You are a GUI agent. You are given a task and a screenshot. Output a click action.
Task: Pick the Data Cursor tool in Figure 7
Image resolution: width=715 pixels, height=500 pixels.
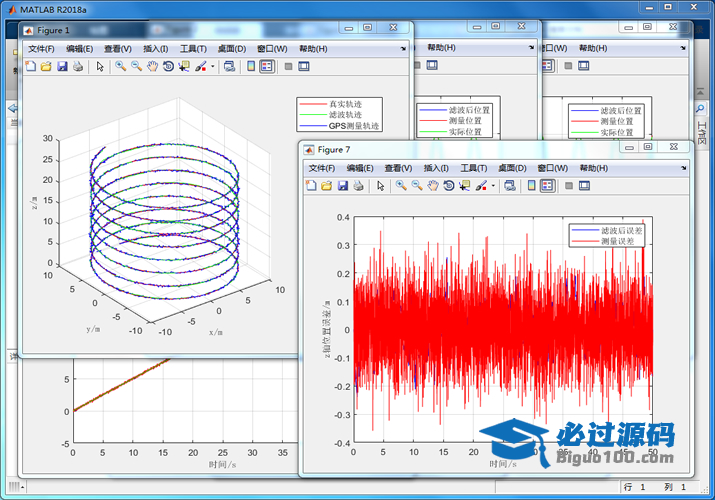464,186
